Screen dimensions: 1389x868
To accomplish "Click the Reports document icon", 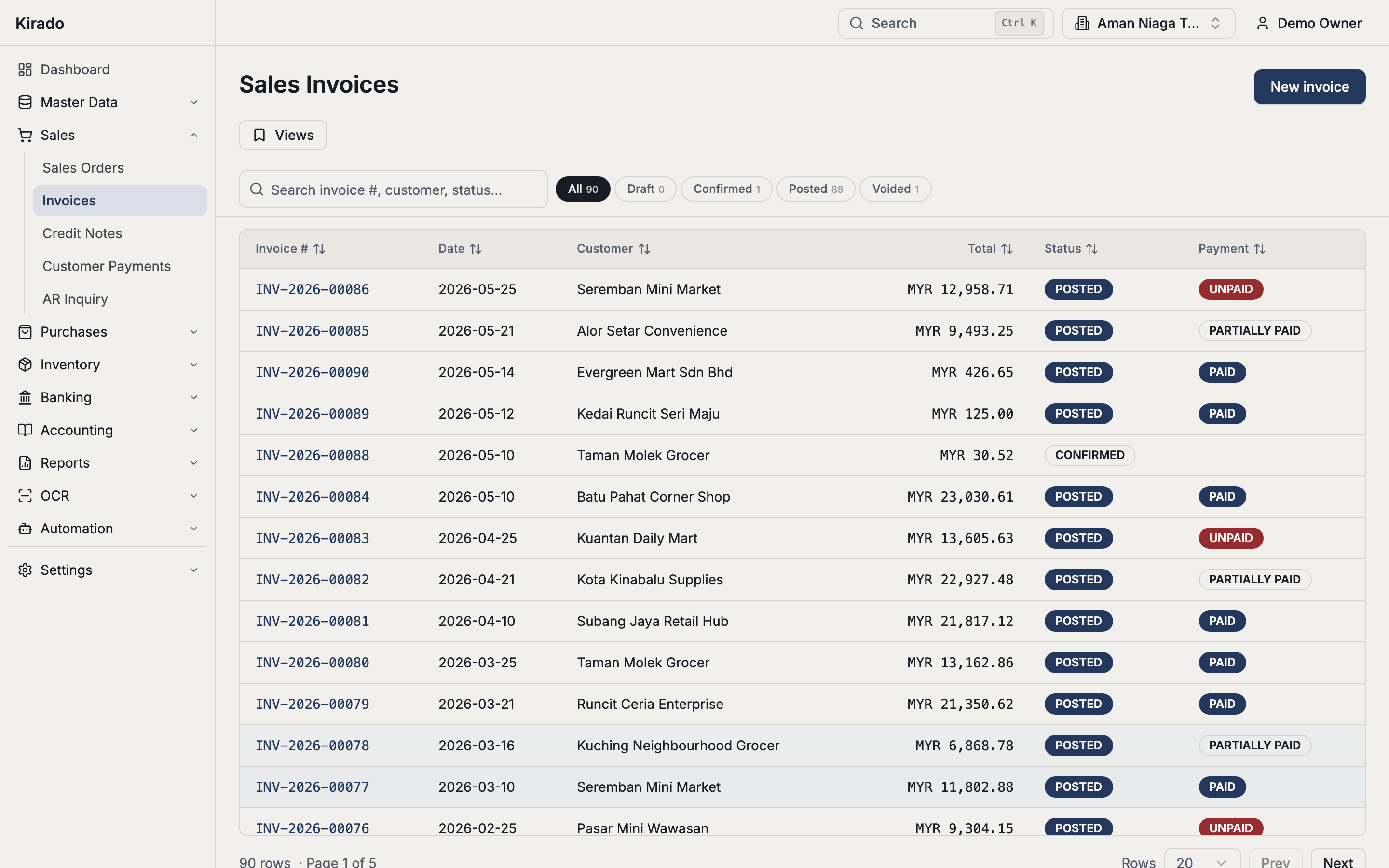I will click(25, 463).
